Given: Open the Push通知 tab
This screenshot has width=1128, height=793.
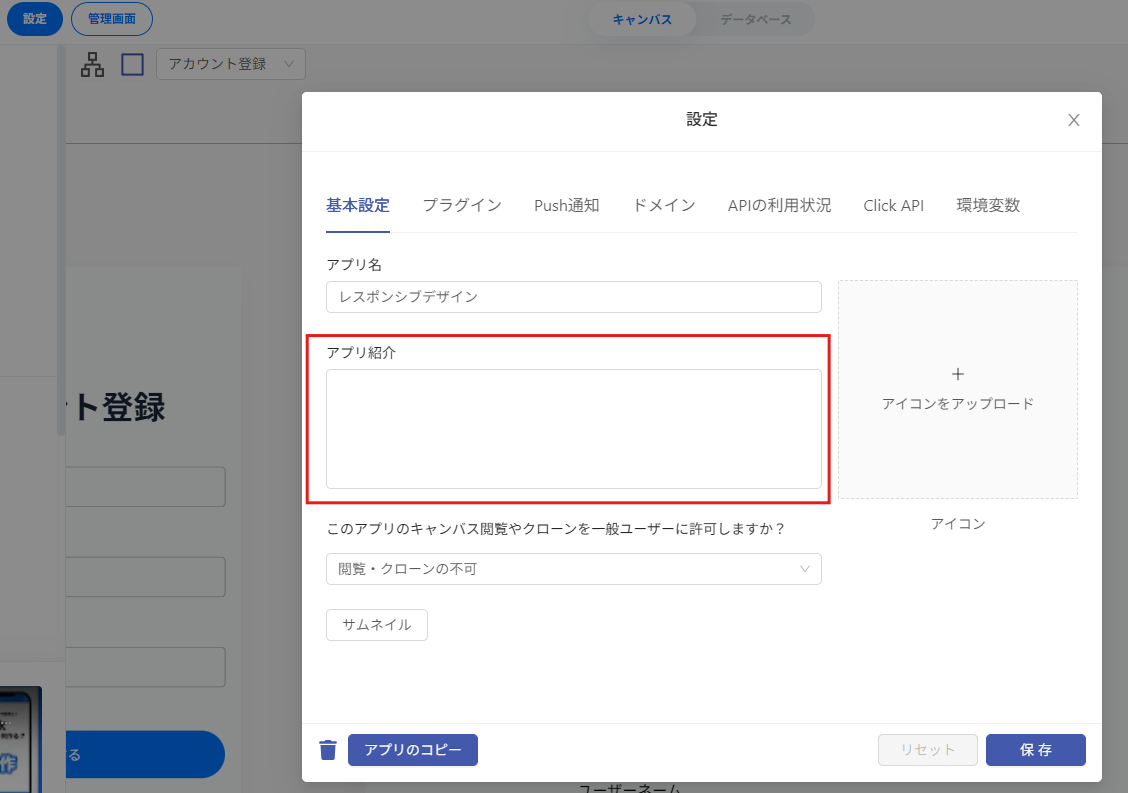Looking at the screenshot, I should pos(566,206).
